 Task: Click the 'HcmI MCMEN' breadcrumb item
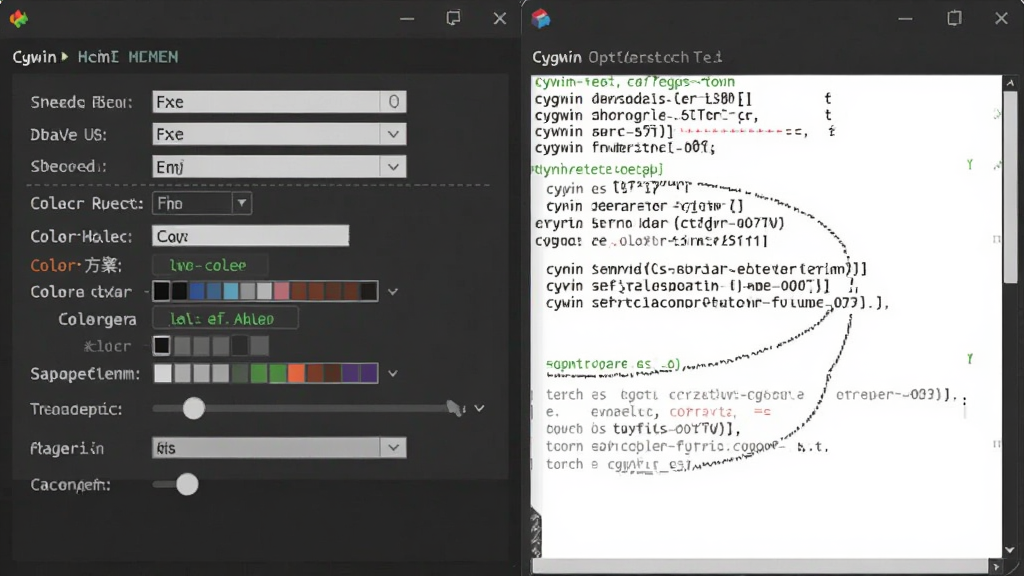pyautogui.click(x=128, y=57)
